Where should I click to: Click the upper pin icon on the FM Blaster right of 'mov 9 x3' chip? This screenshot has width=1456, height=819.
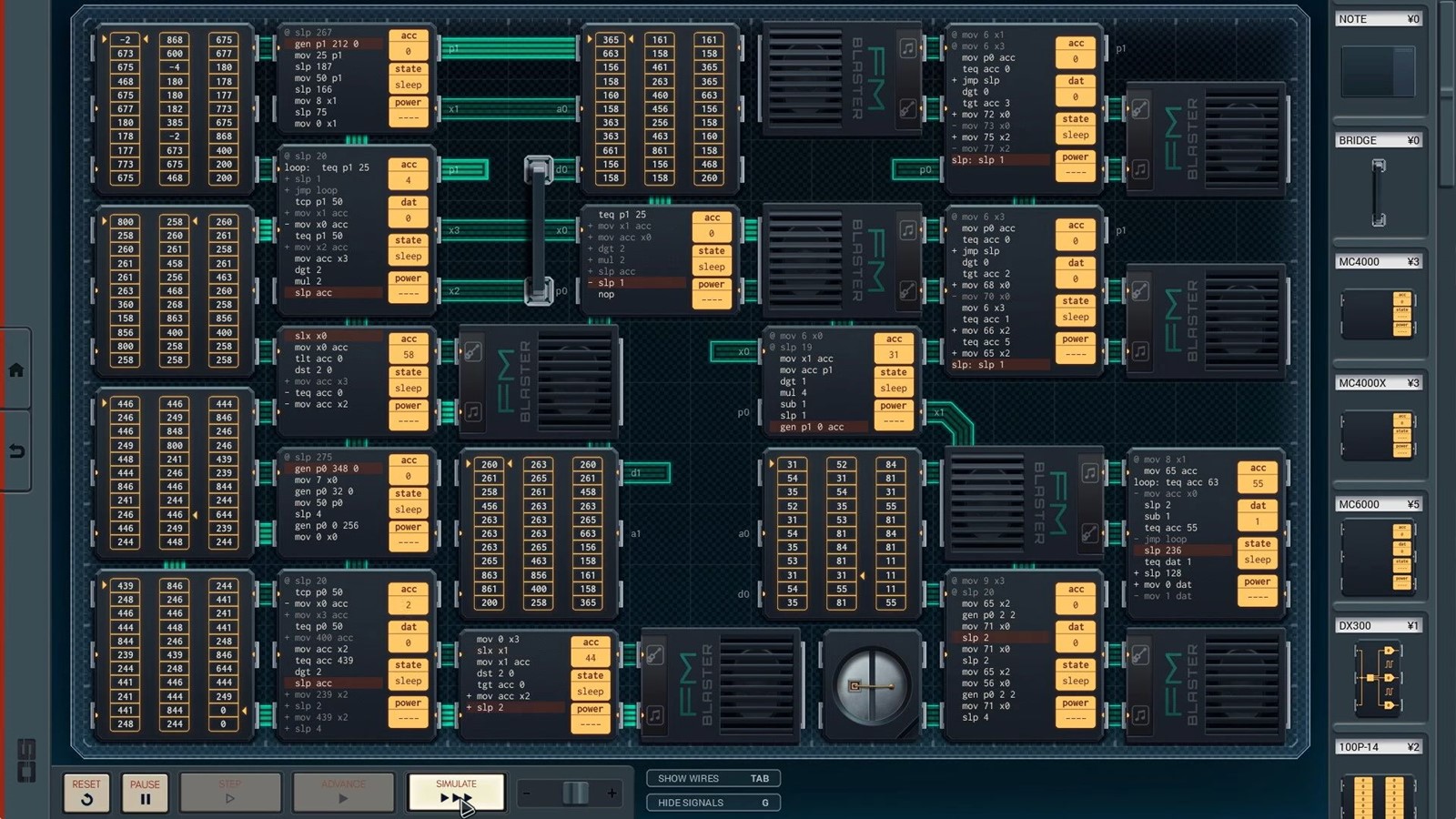1140,655
